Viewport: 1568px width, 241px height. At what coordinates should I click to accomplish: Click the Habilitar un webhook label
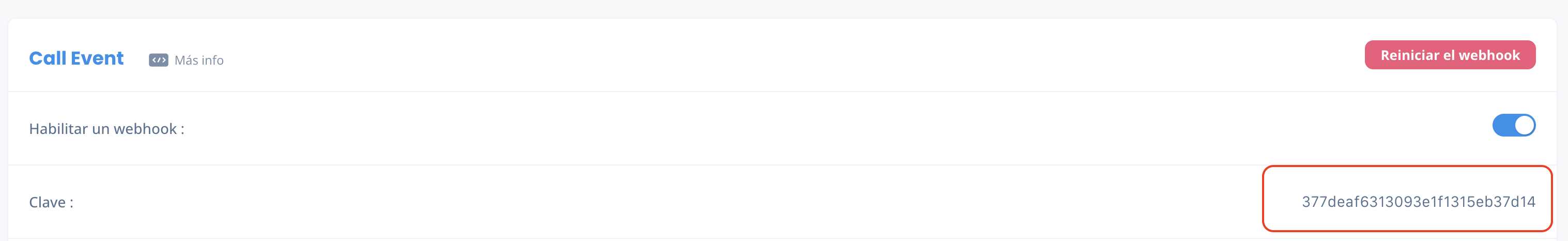pos(106,129)
